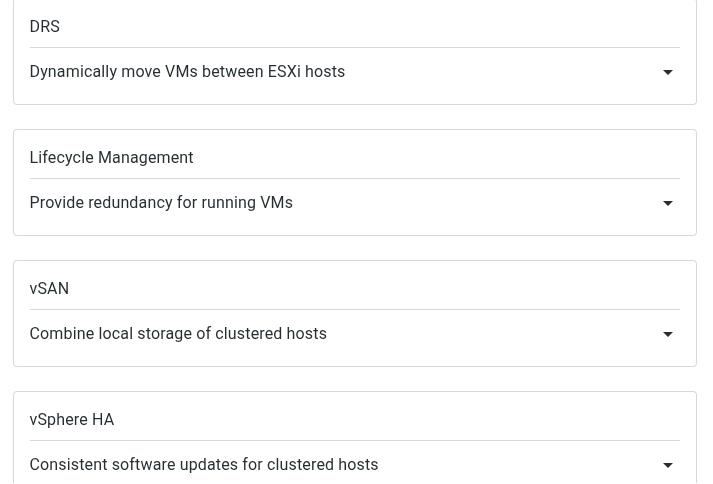This screenshot has height=484, width=713.
Task: Click the vSphere HA heading
Action: (72, 420)
